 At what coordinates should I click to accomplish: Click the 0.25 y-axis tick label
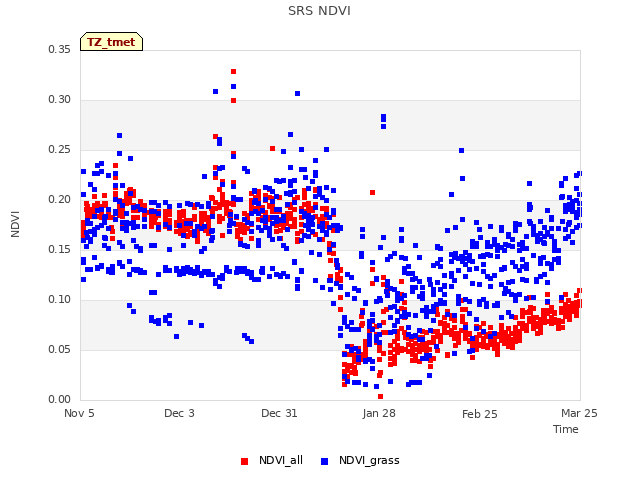click(59, 149)
